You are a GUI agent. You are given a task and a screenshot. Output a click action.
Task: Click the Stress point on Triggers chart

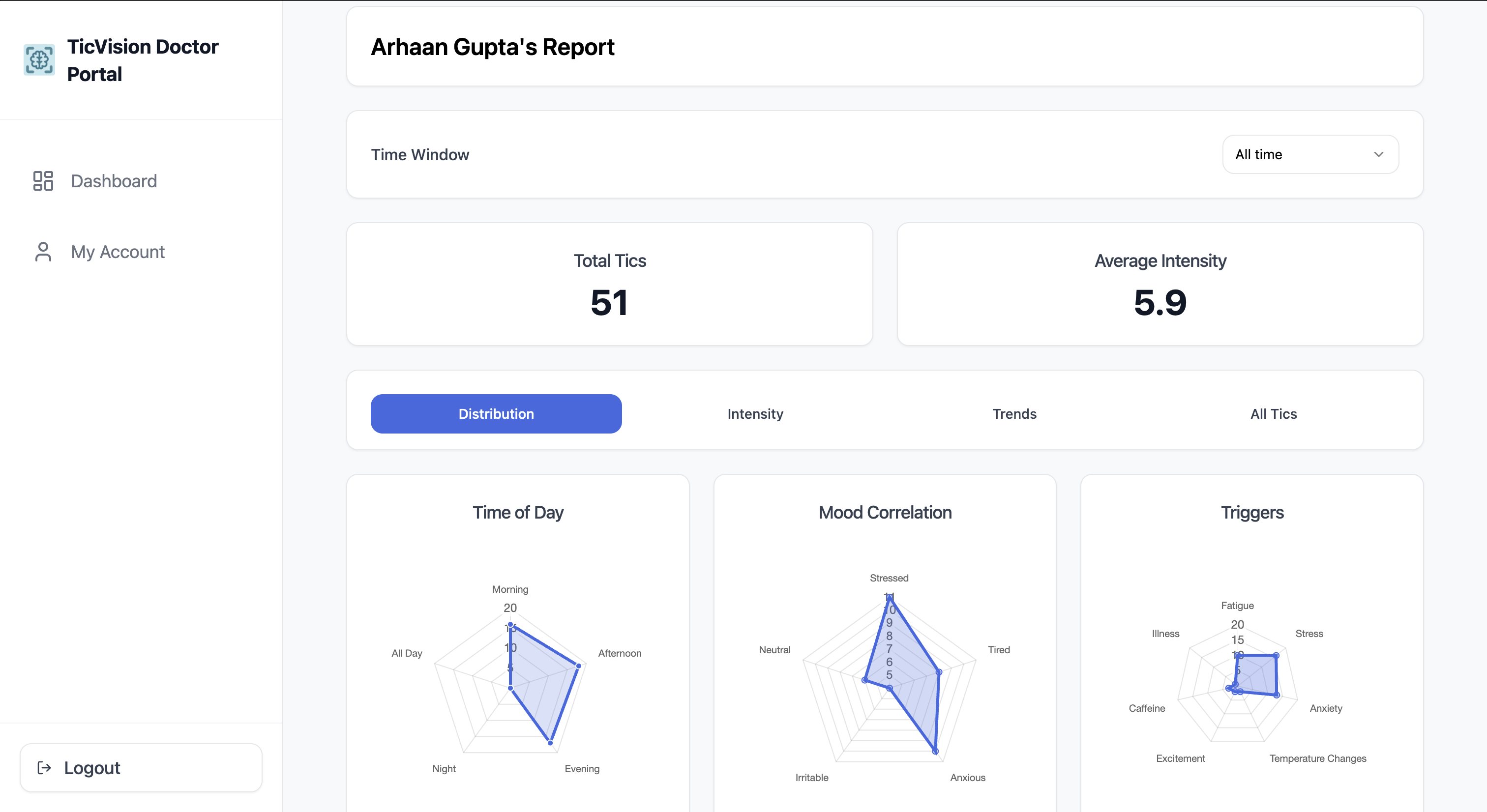(1276, 656)
